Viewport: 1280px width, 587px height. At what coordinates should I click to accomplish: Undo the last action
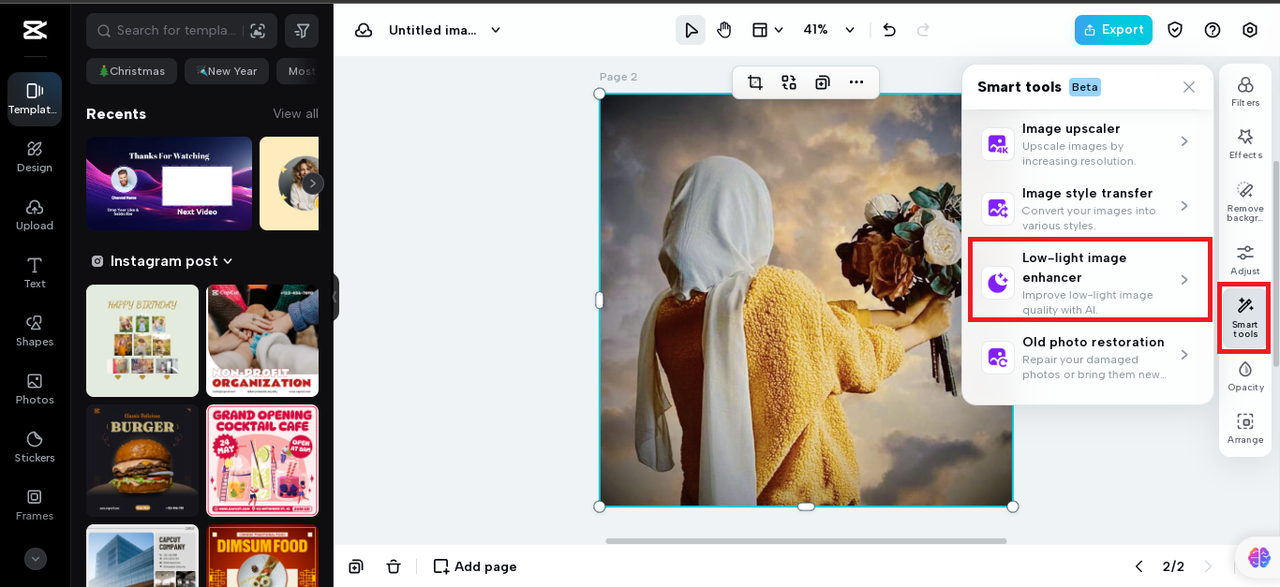[889, 30]
